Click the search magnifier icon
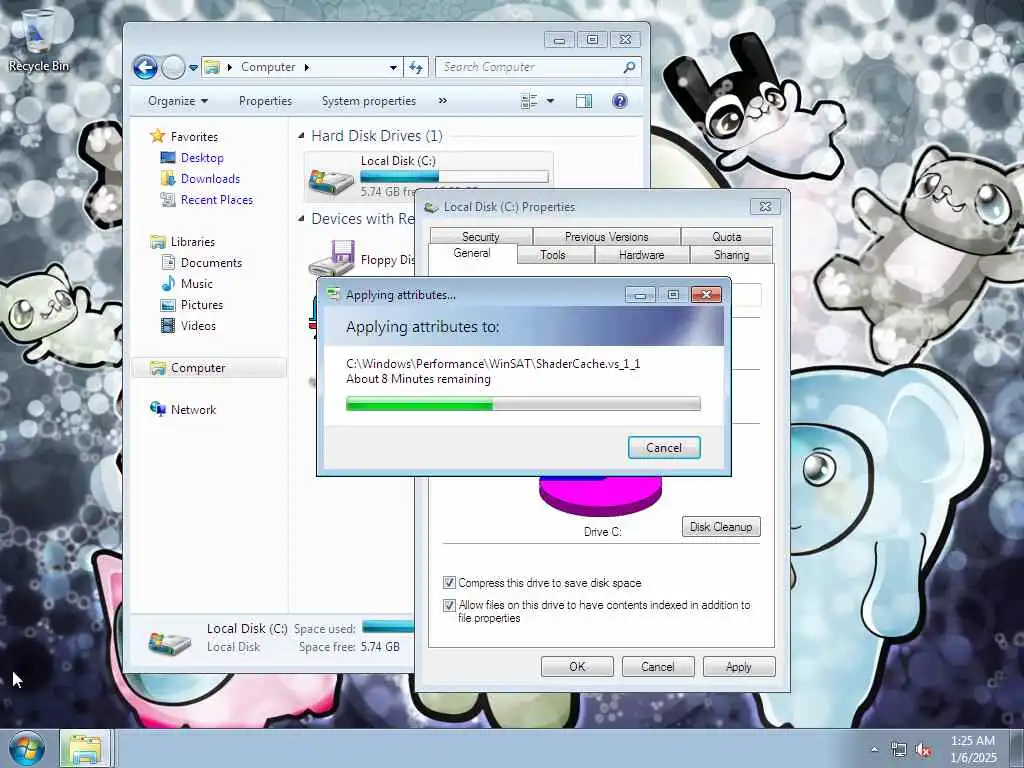1024x768 pixels. (x=629, y=67)
